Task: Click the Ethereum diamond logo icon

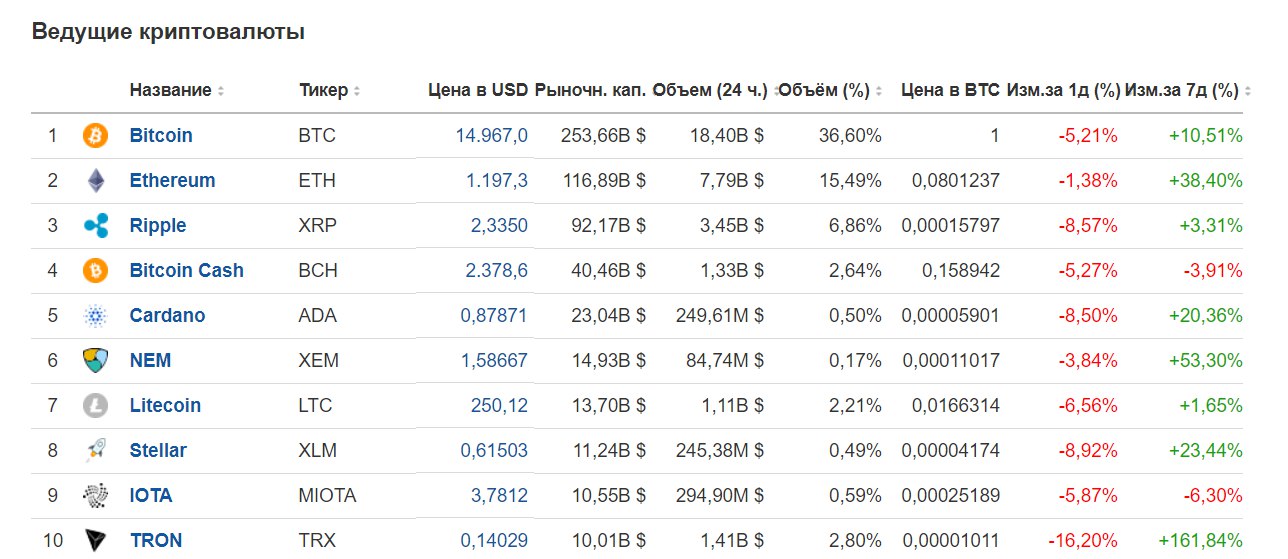Action: tap(95, 180)
